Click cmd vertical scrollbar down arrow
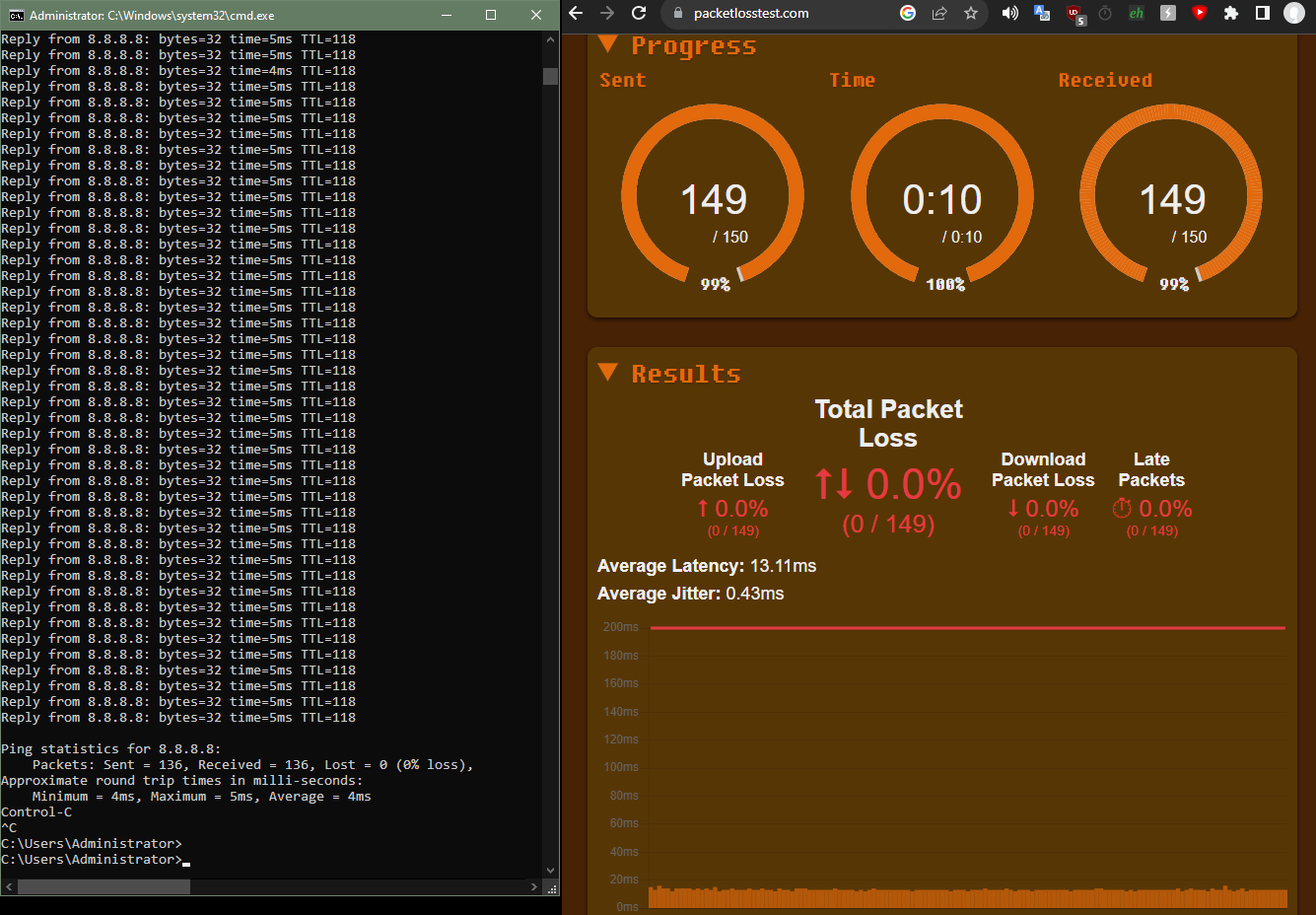 (550, 870)
